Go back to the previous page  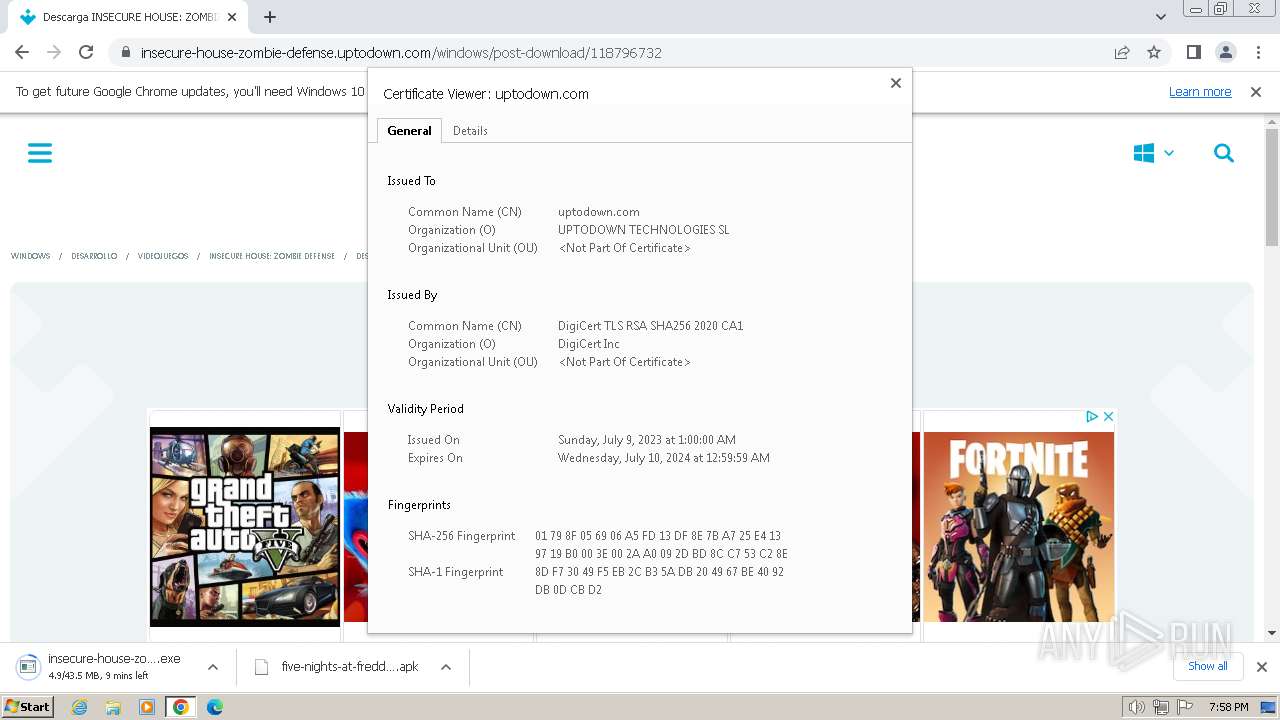pos(22,52)
